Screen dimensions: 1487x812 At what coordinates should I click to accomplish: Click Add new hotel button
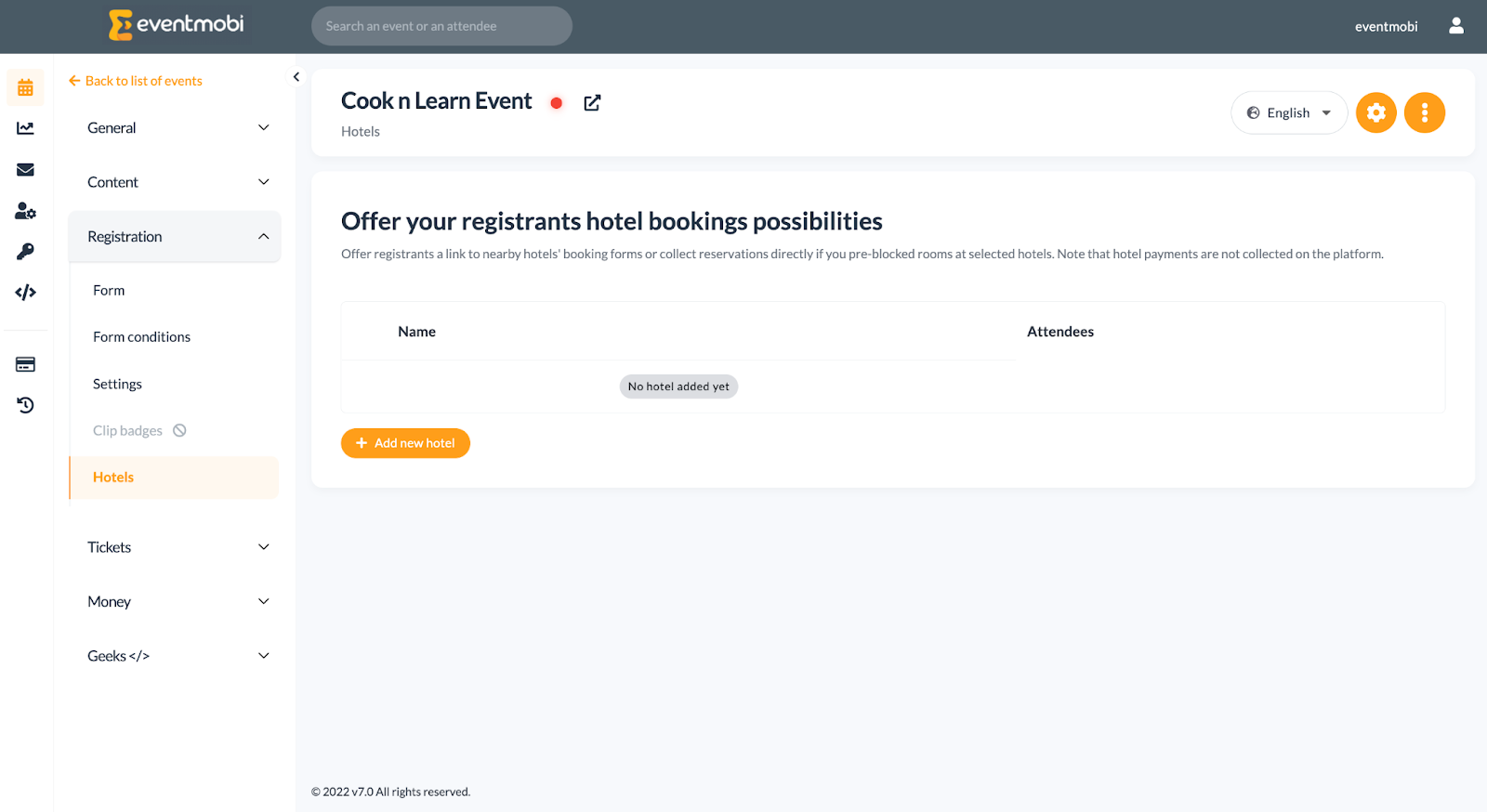pos(405,443)
